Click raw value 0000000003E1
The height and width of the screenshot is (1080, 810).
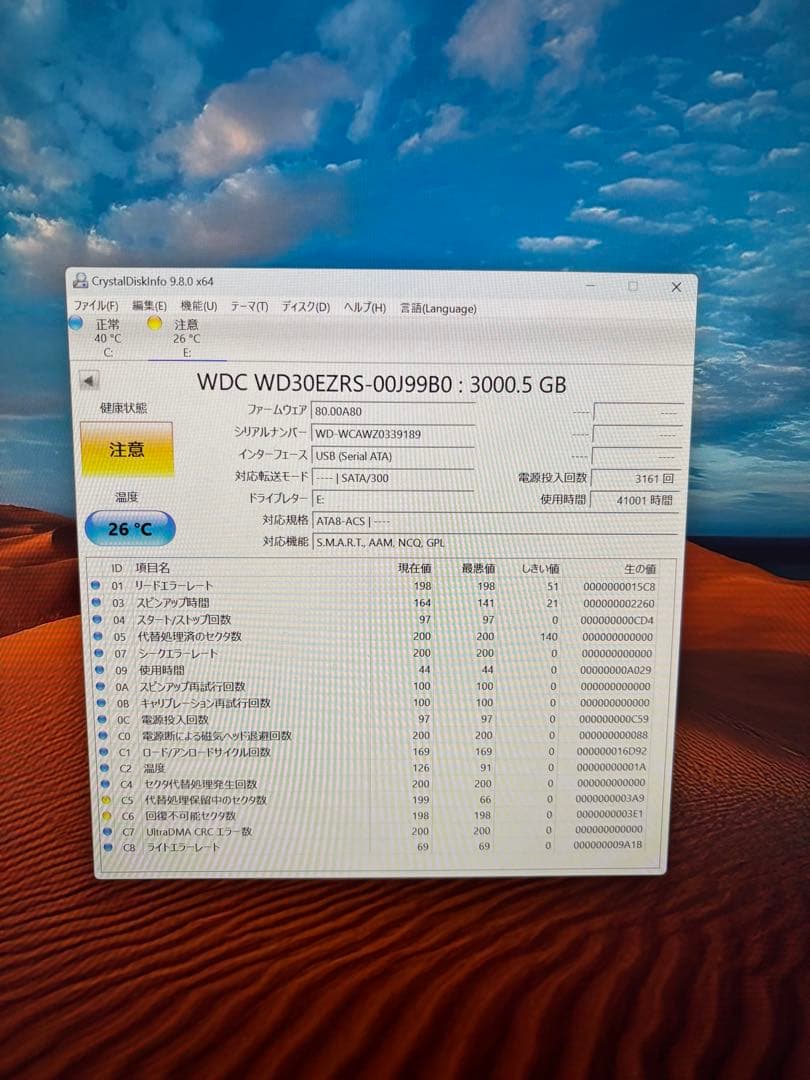click(610, 814)
